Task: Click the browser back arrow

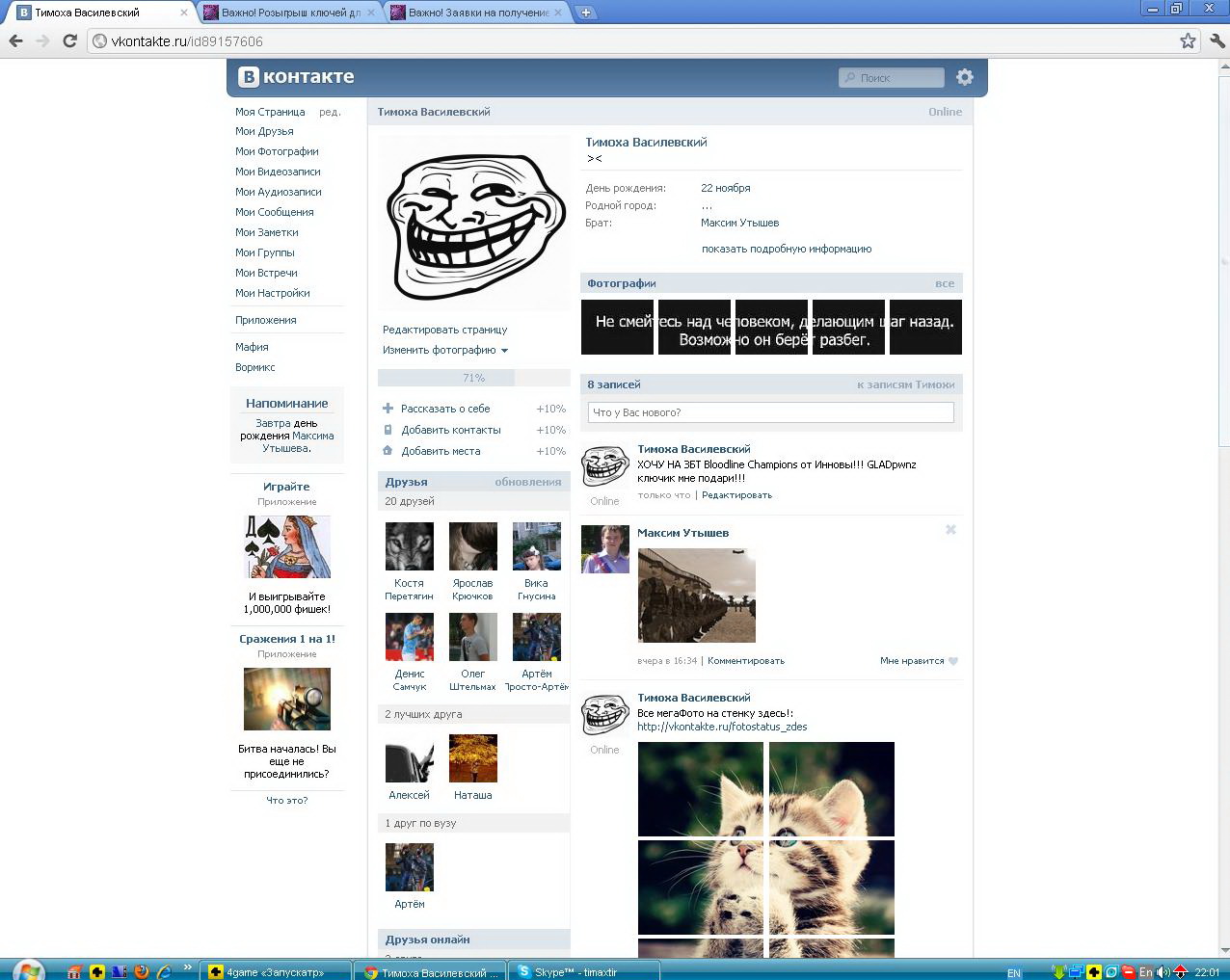Action: 15,40
